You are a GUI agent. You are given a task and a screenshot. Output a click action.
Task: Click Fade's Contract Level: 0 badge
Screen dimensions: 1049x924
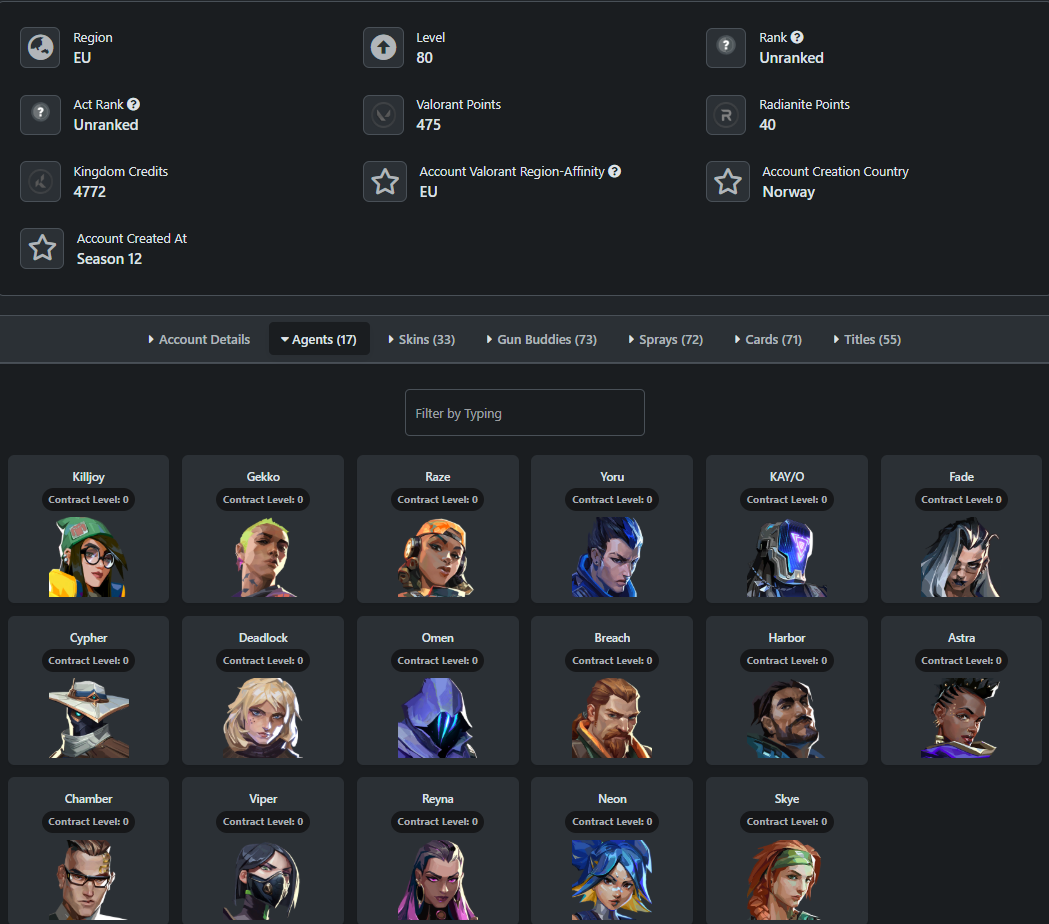961,500
